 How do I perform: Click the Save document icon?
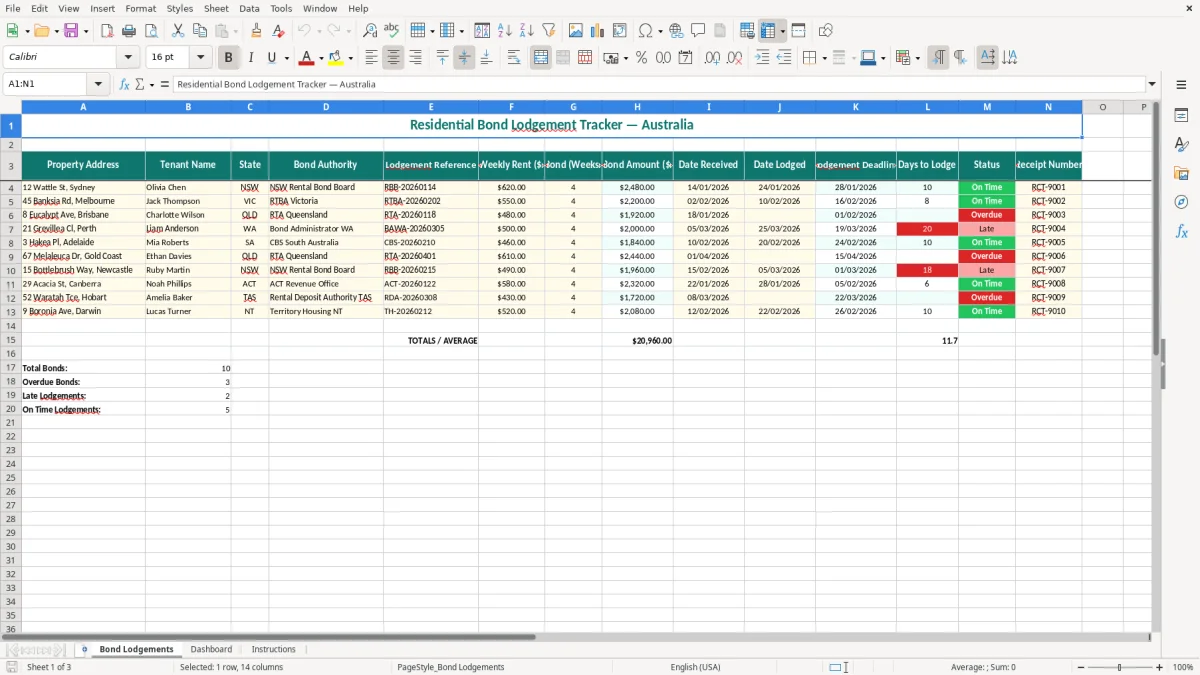click(x=71, y=31)
